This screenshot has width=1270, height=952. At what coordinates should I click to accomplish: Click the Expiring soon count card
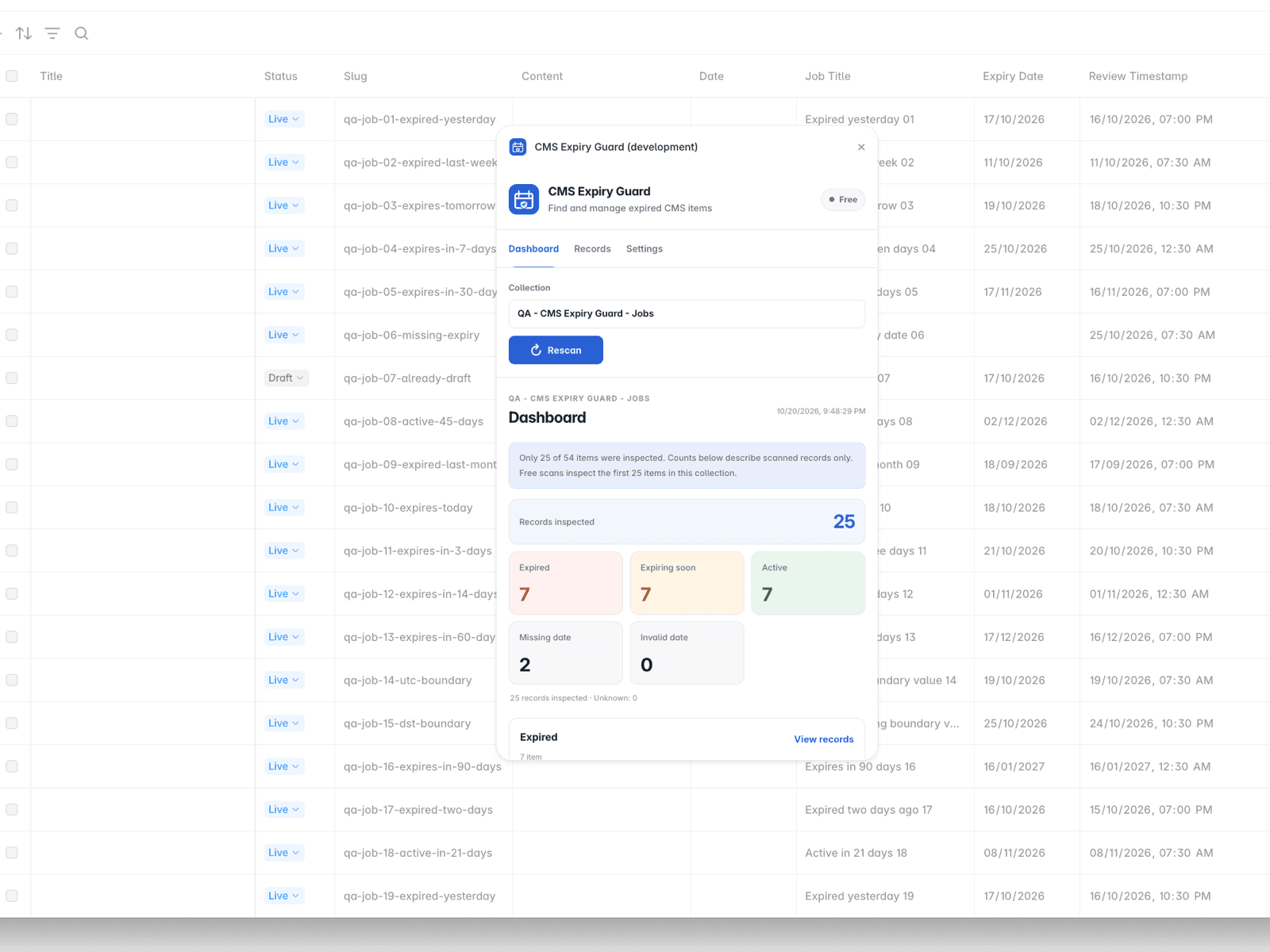[687, 583]
